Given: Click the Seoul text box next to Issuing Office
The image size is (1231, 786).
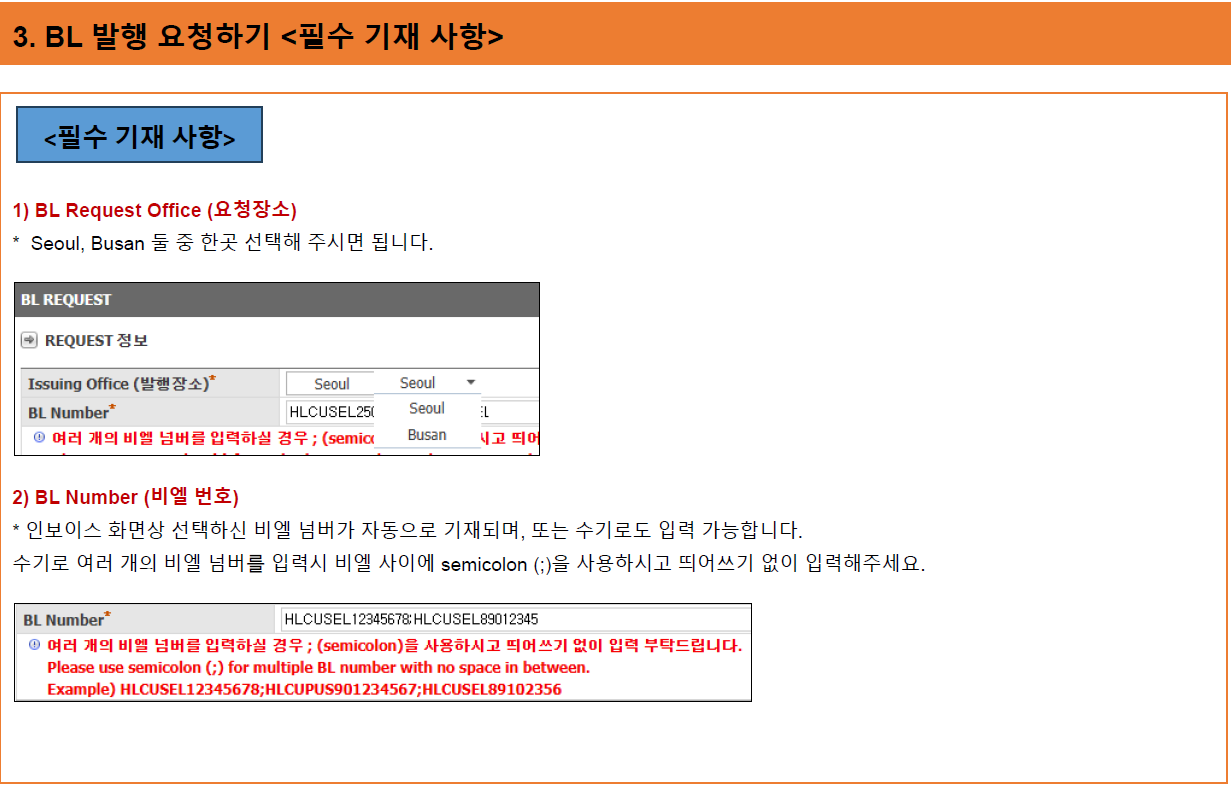Looking at the screenshot, I should [330, 382].
